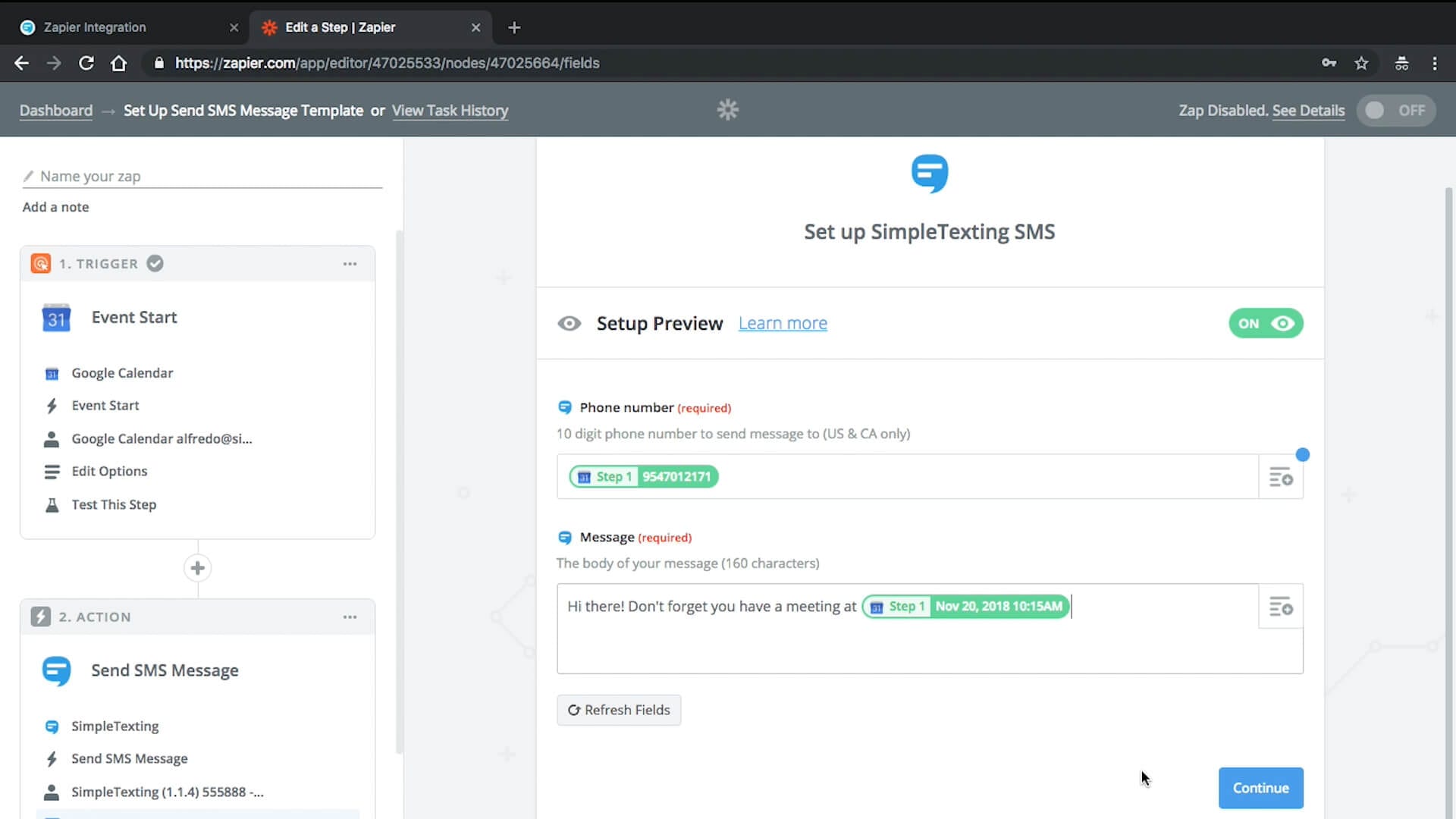Click the Google Calendar Event Start icon
Screen dimensions: 1456x819
coord(56,318)
